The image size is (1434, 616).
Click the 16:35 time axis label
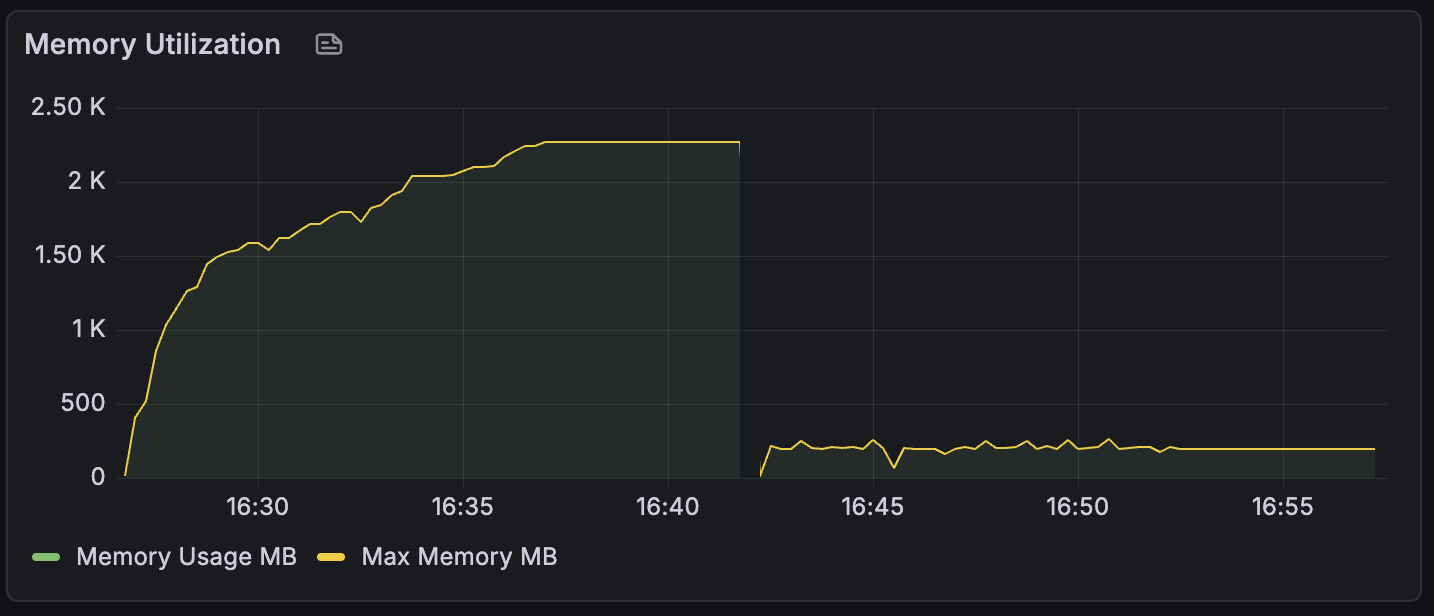pos(463,507)
